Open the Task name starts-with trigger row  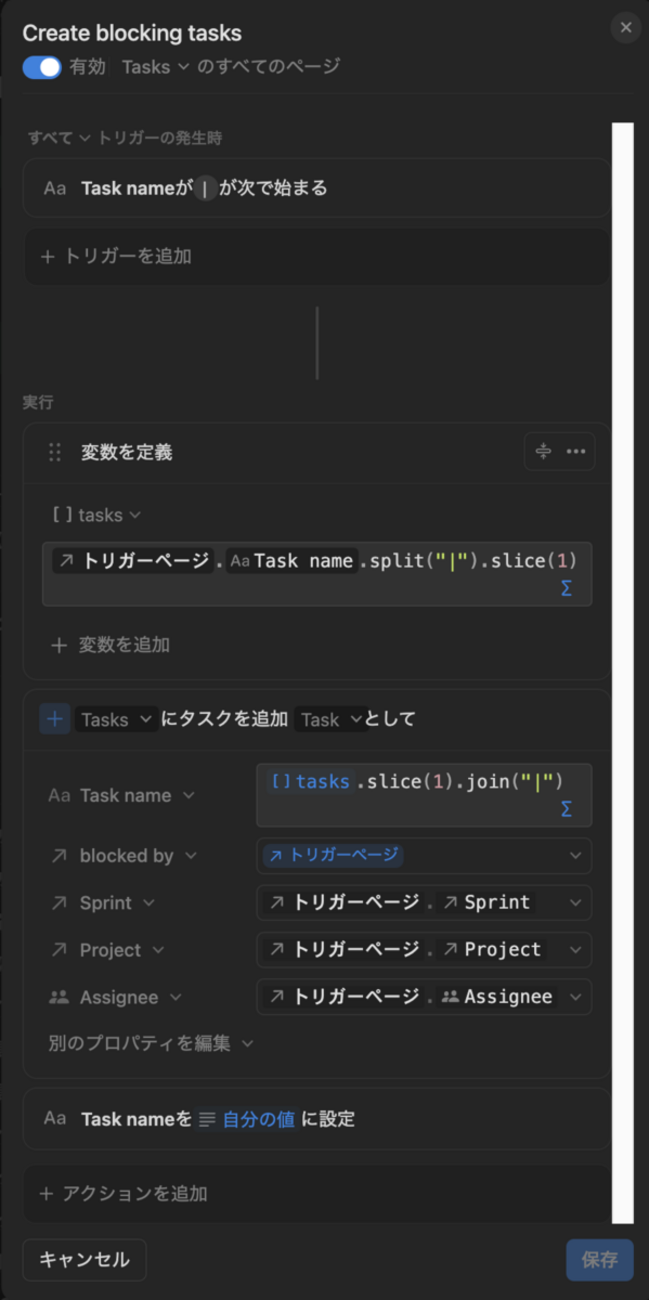coord(316,188)
